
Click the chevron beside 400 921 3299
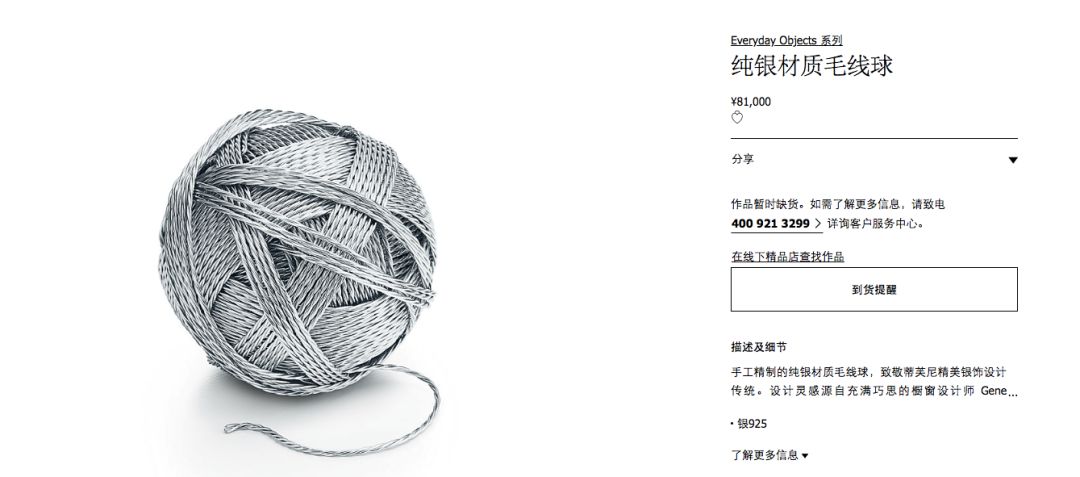(818, 224)
